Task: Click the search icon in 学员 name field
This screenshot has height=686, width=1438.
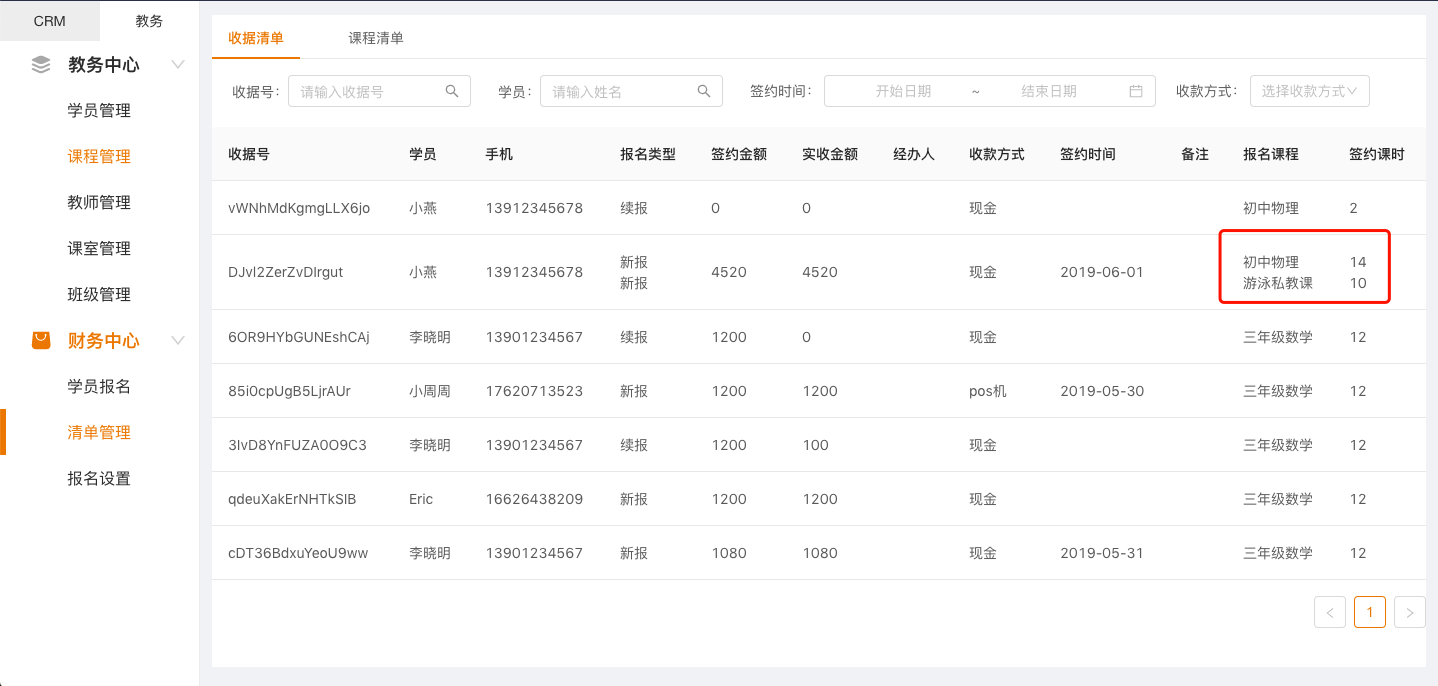Action: (705, 91)
